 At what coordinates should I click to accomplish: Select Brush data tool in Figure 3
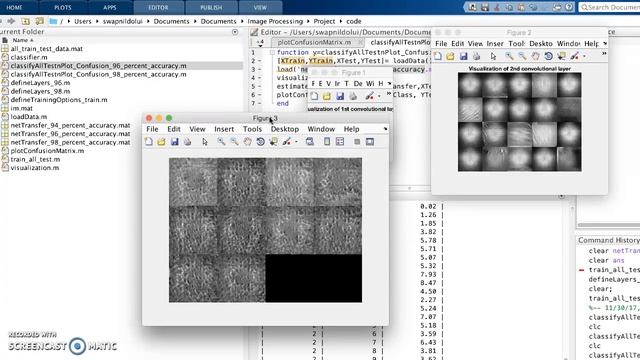[287, 142]
